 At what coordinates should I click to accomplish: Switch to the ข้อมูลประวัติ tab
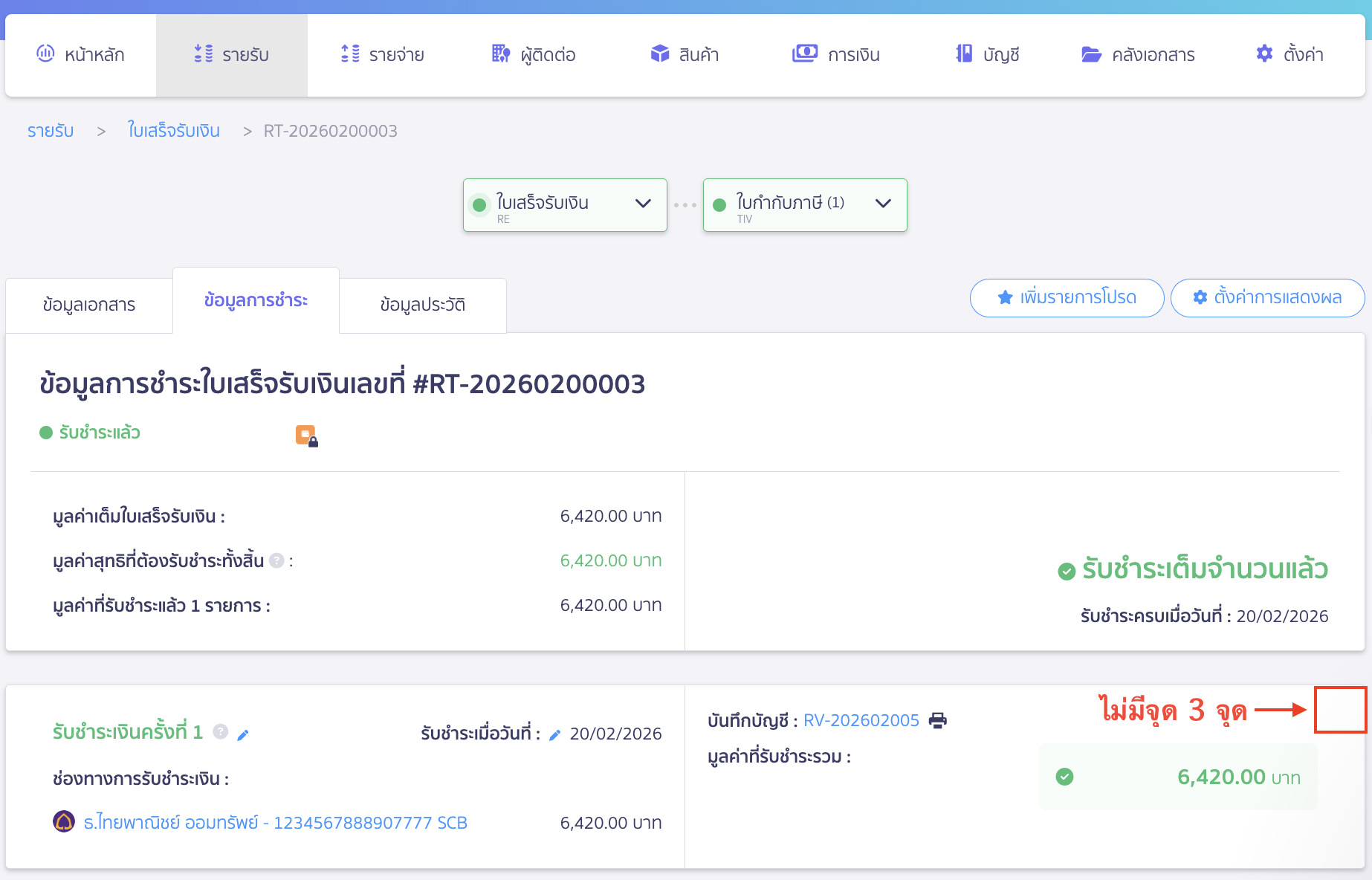click(422, 305)
